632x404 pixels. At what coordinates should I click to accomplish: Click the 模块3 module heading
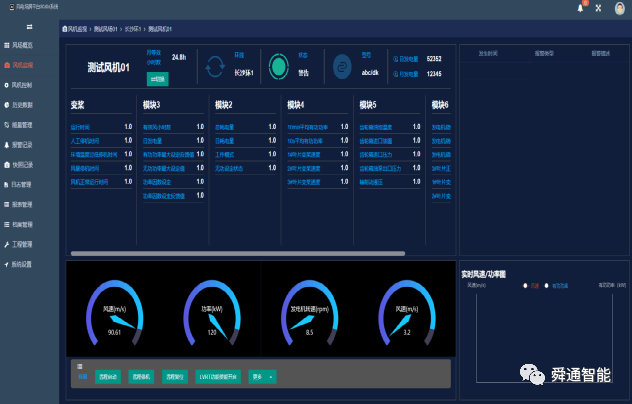point(152,105)
